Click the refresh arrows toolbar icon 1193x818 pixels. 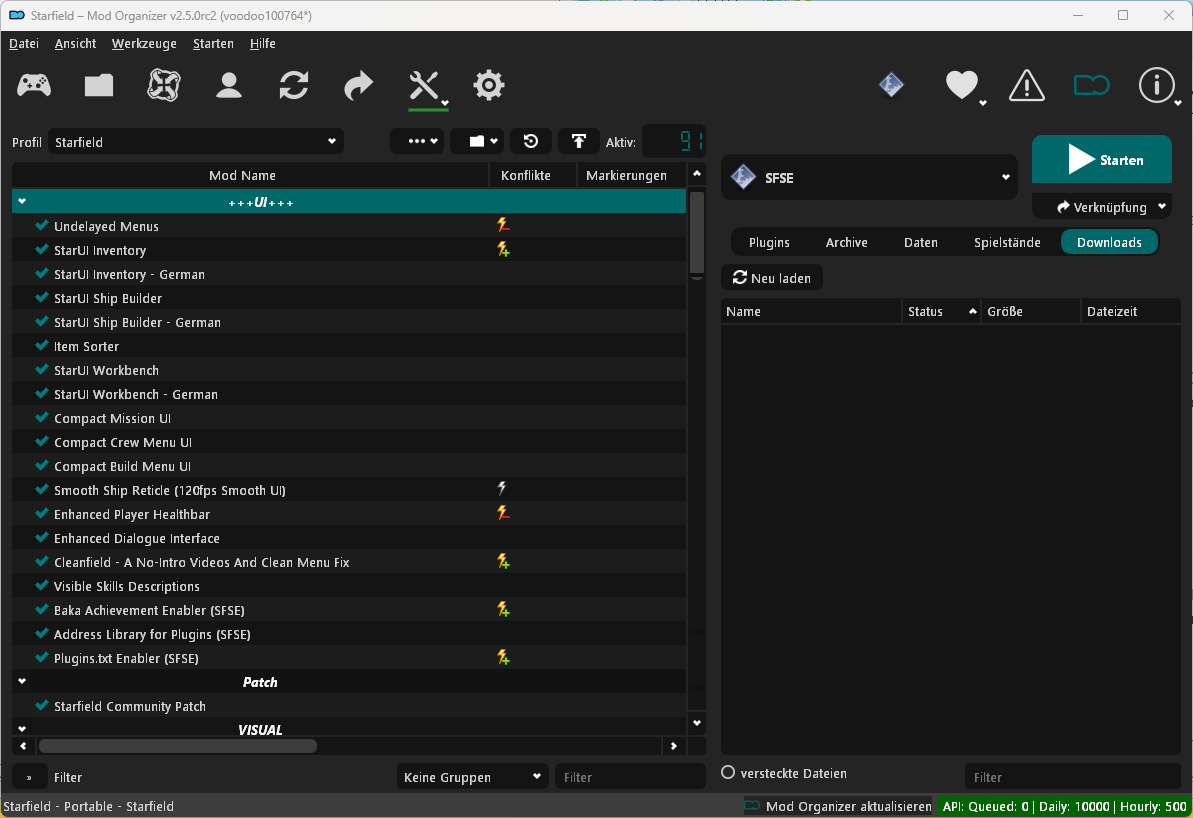(x=294, y=85)
